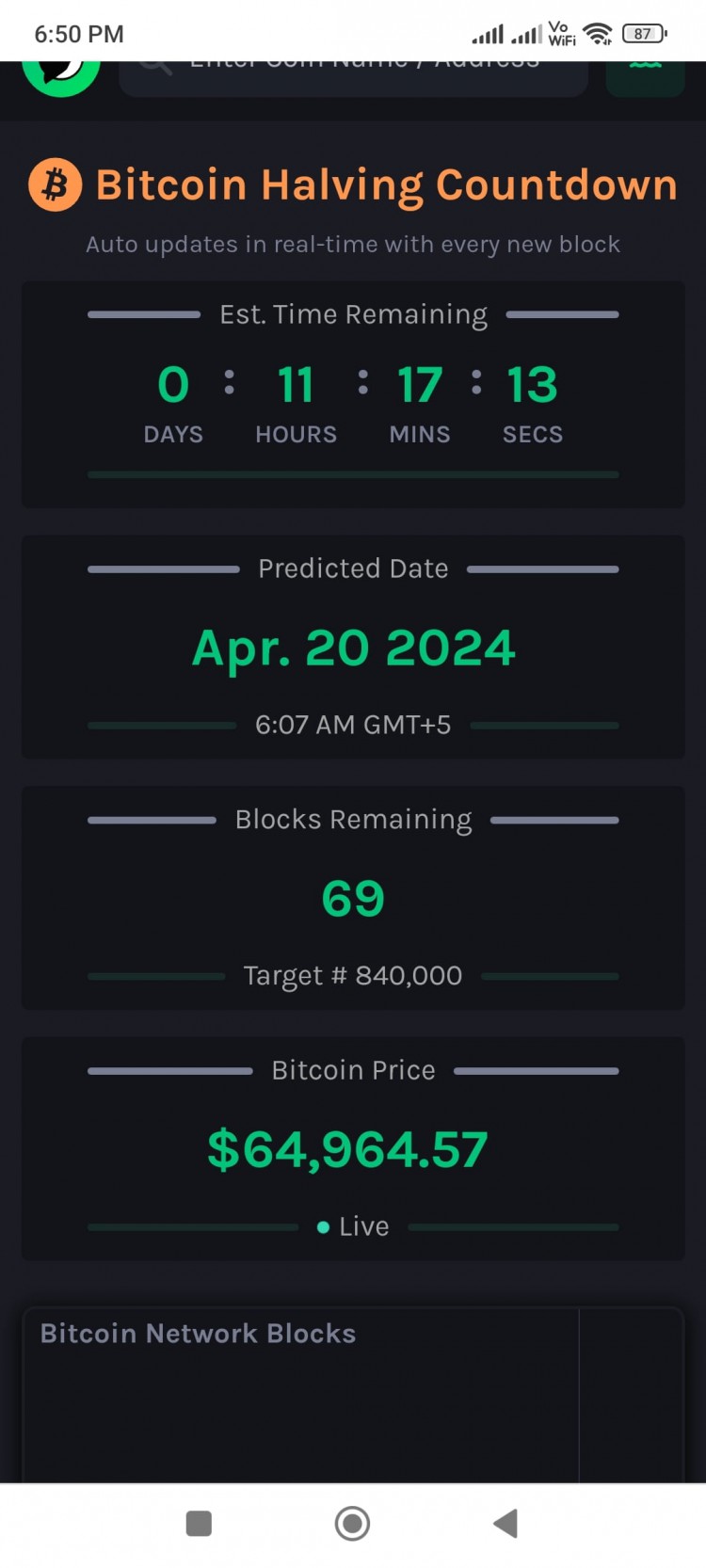The width and height of the screenshot is (706, 1568).
Task: Tap the Android back triangle button
Action: pyautogui.click(x=505, y=1523)
